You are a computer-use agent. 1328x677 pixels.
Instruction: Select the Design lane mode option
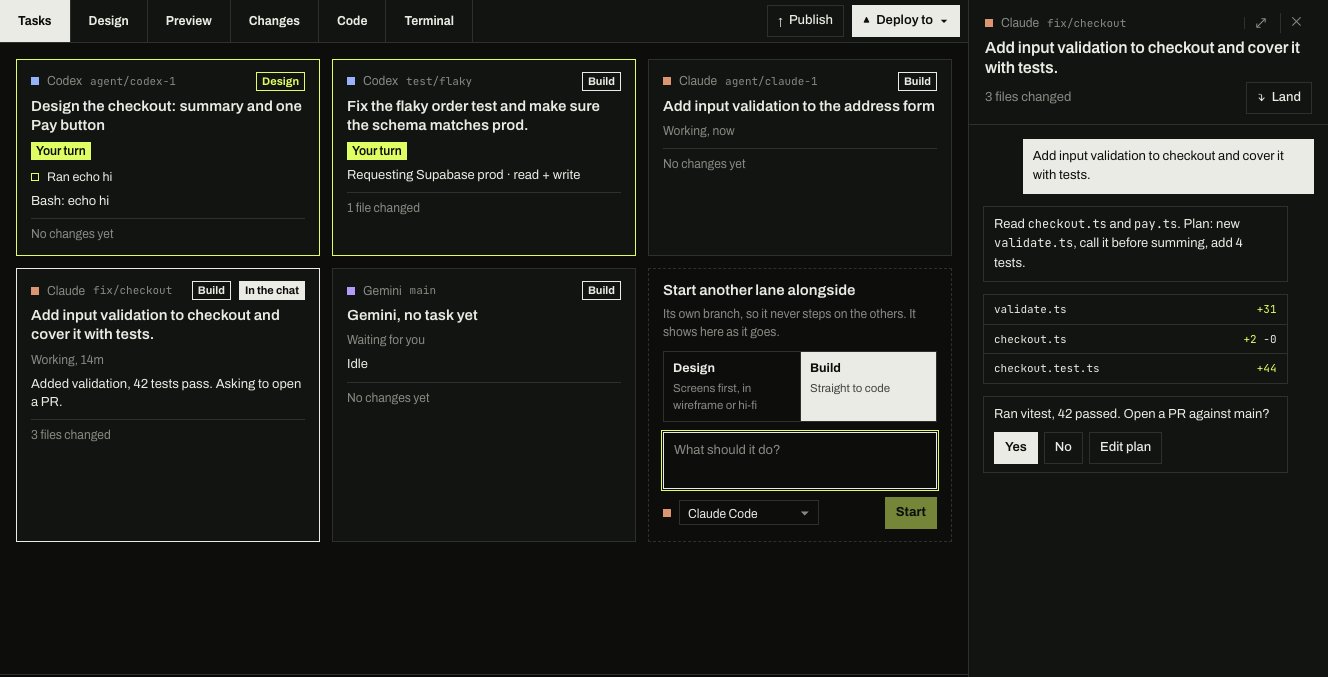tap(732, 386)
